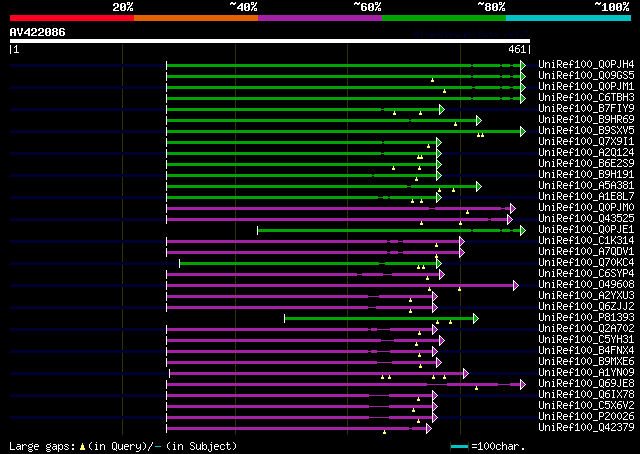Select the UniRef100_B6E2S9 label
Image resolution: width=640 pixels, height=454 pixels.
586,164
